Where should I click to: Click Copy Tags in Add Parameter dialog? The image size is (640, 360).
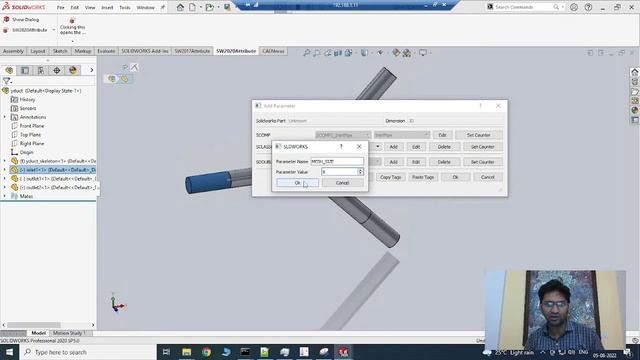click(390, 177)
